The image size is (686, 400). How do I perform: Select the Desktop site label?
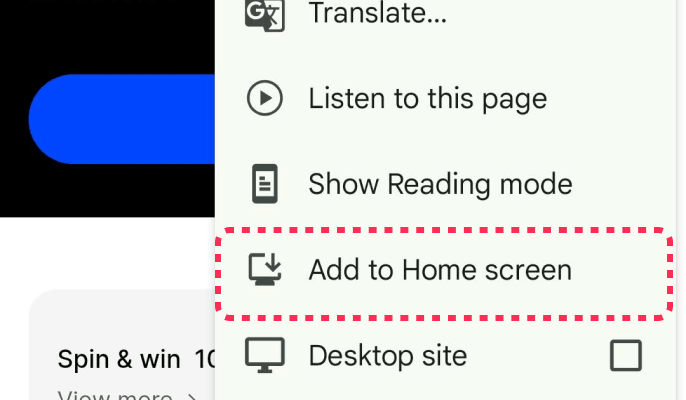click(x=388, y=355)
